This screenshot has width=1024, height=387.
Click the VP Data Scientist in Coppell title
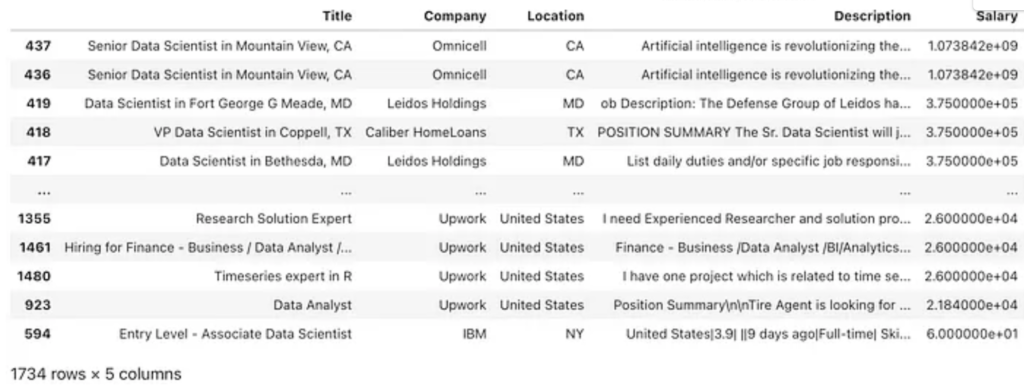click(253, 132)
